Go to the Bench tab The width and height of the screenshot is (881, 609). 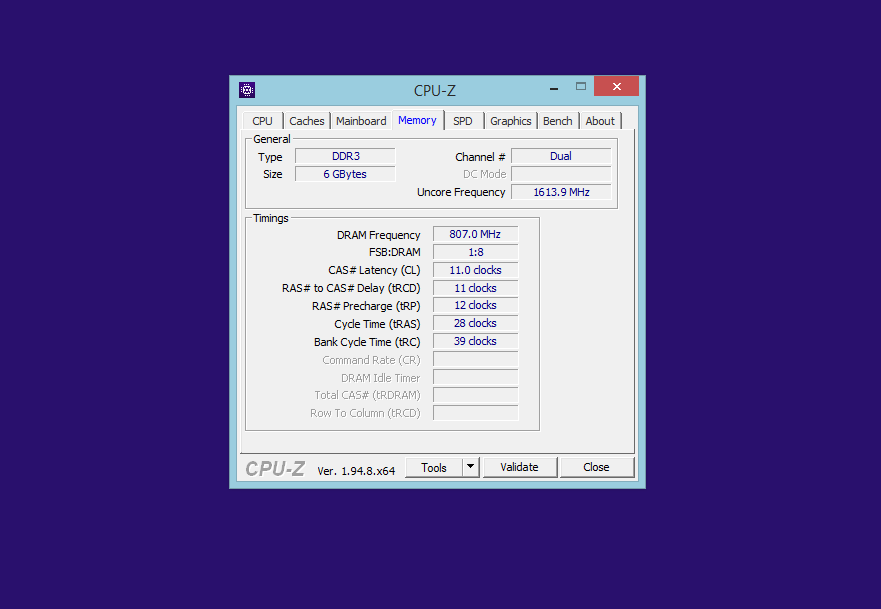558,121
